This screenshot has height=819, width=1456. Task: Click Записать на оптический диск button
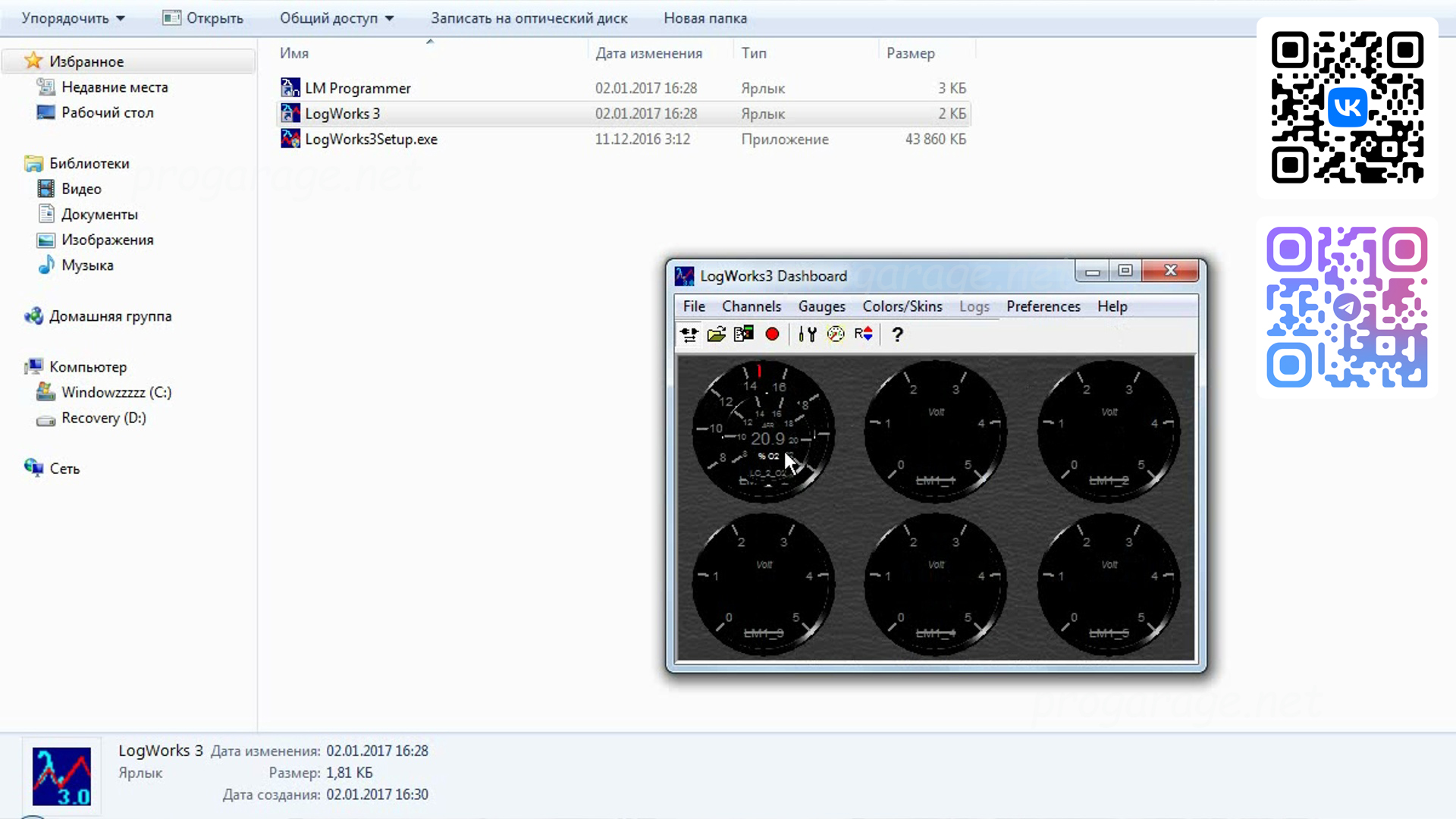(x=529, y=18)
